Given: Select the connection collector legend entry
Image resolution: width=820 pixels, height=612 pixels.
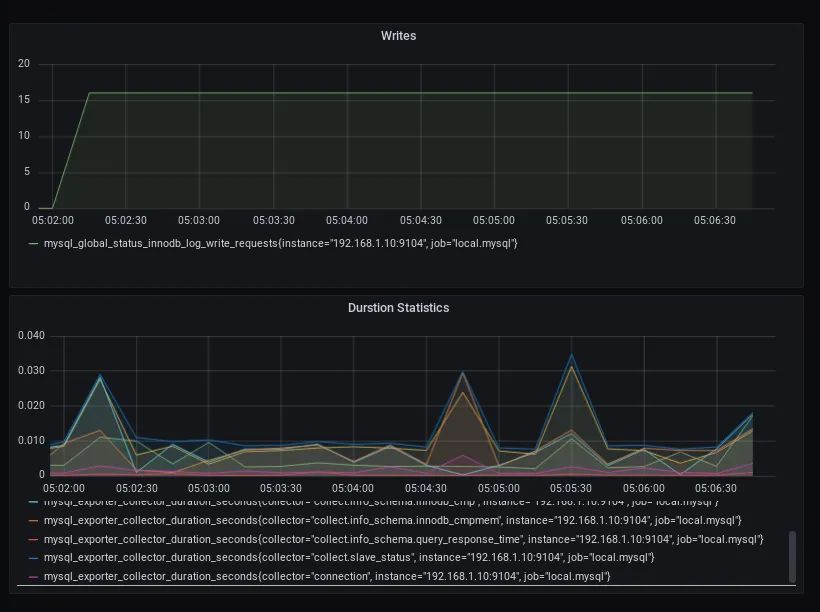Looking at the screenshot, I should click(327, 576).
